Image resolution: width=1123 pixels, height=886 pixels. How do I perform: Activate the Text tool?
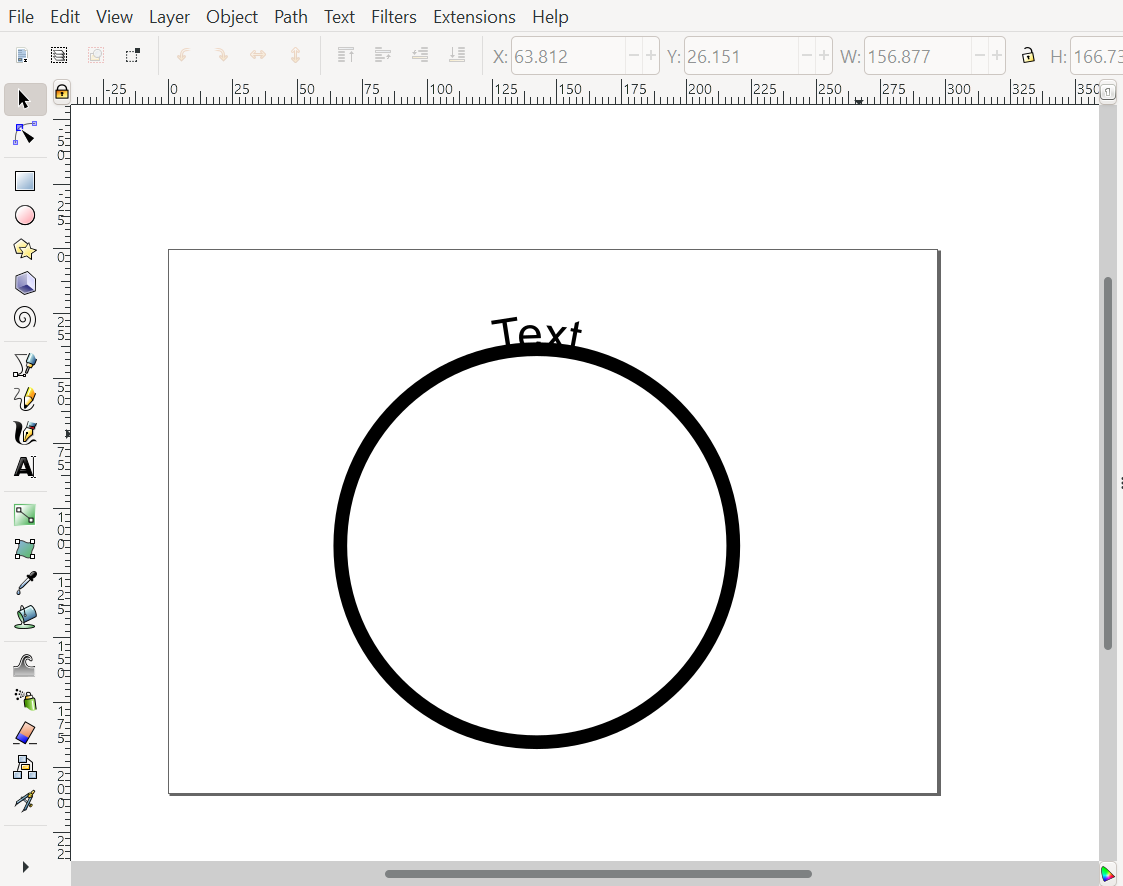(x=25, y=466)
